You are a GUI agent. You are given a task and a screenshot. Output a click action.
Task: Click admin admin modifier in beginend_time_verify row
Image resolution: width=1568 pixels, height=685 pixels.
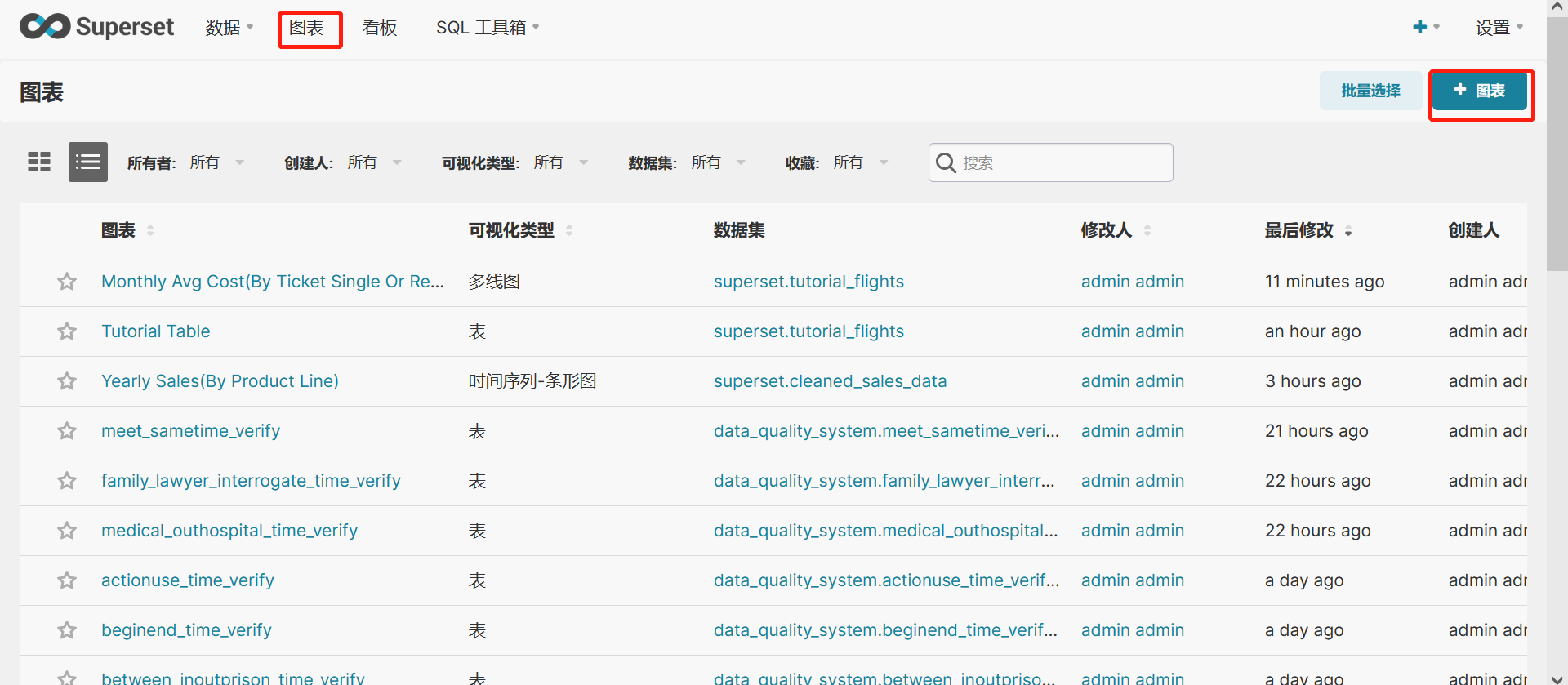[1132, 630]
